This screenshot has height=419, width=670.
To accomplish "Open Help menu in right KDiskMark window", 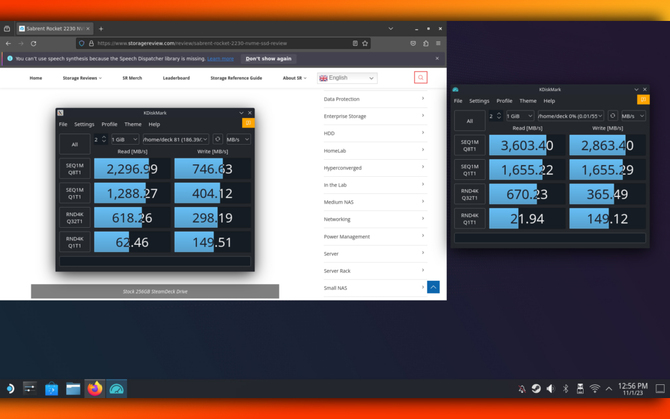I will [549, 101].
